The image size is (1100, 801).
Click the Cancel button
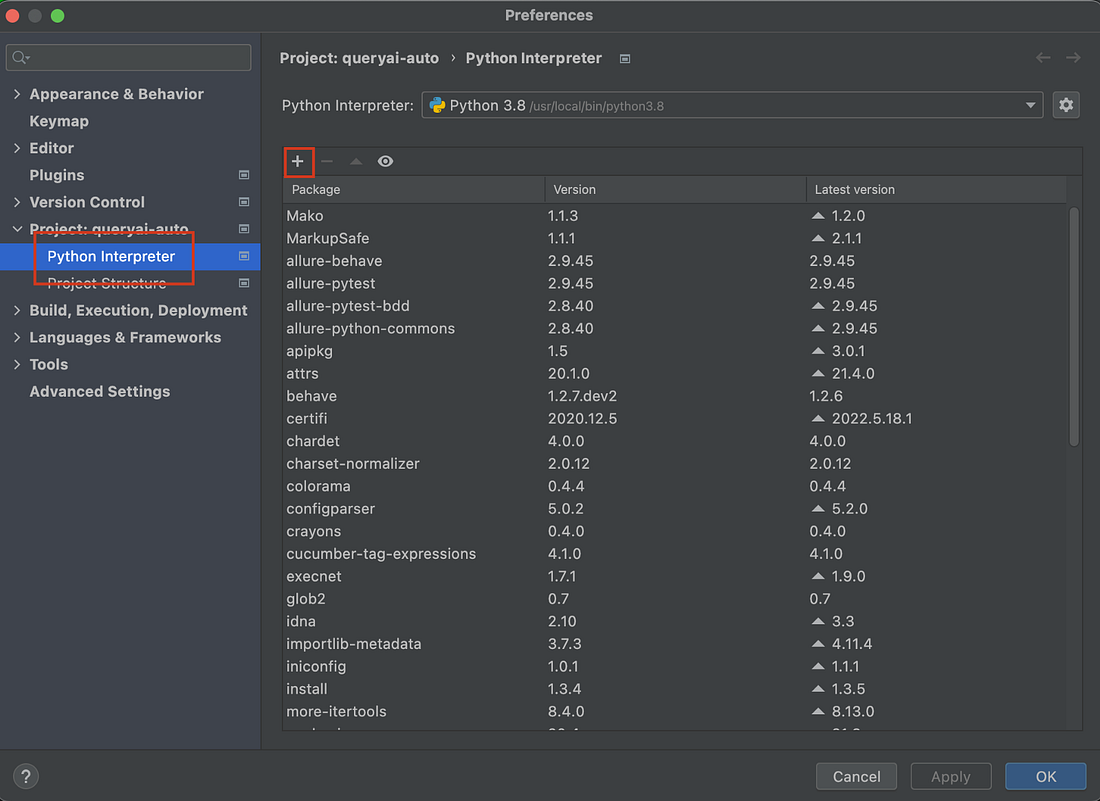[x=856, y=776]
